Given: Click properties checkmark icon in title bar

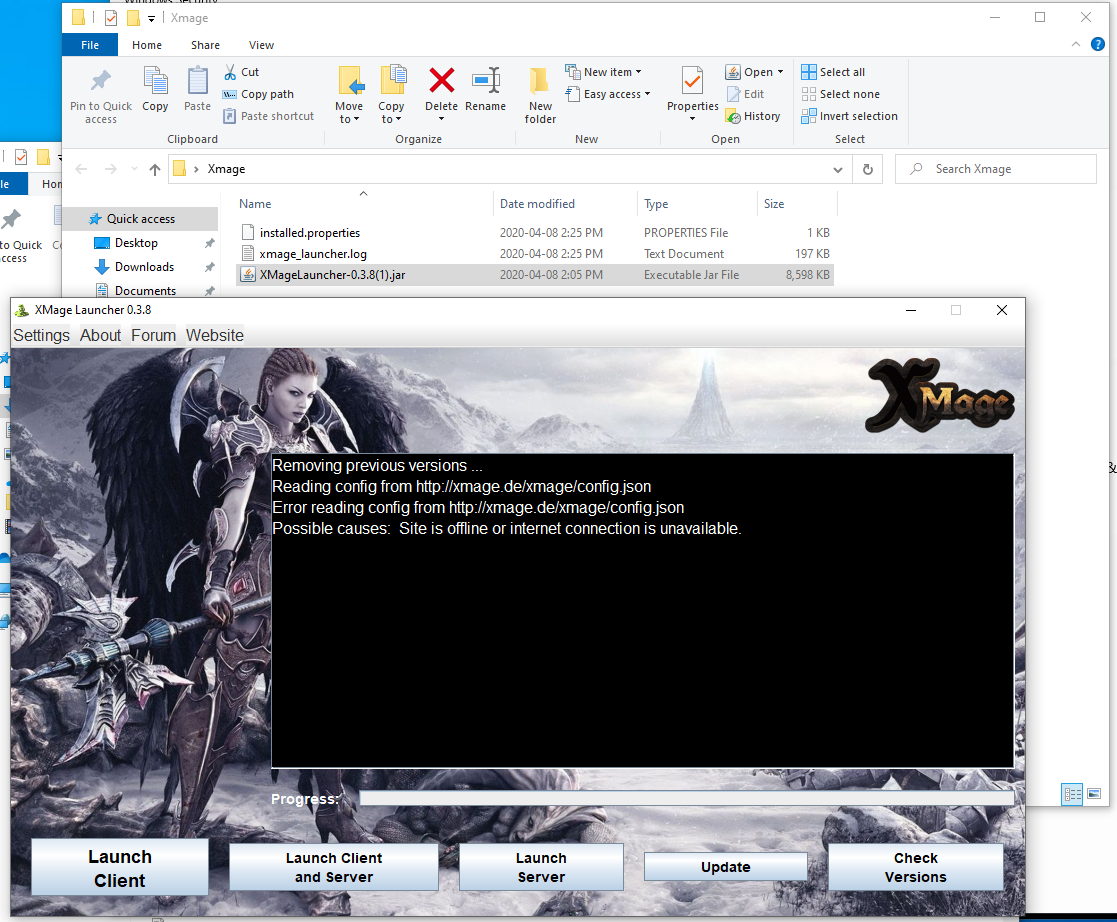Looking at the screenshot, I should (110, 18).
